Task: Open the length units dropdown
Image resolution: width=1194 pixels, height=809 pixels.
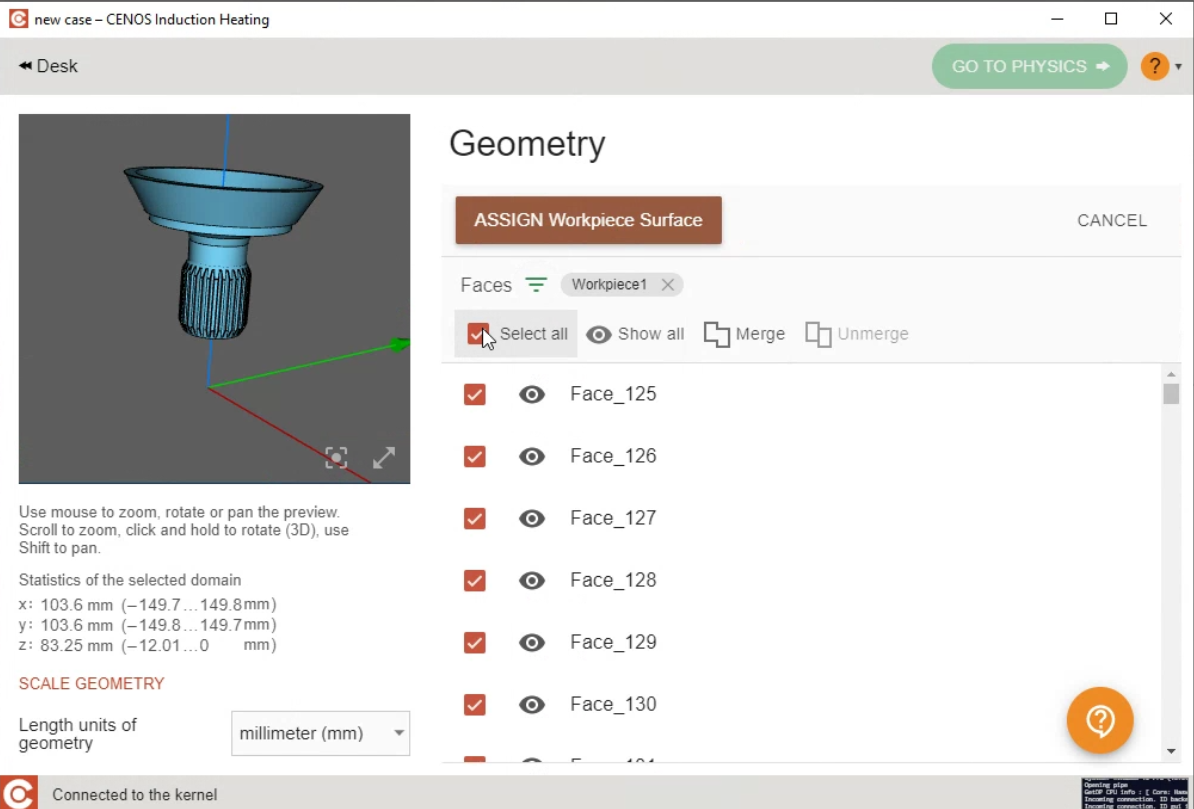Action: pos(320,734)
